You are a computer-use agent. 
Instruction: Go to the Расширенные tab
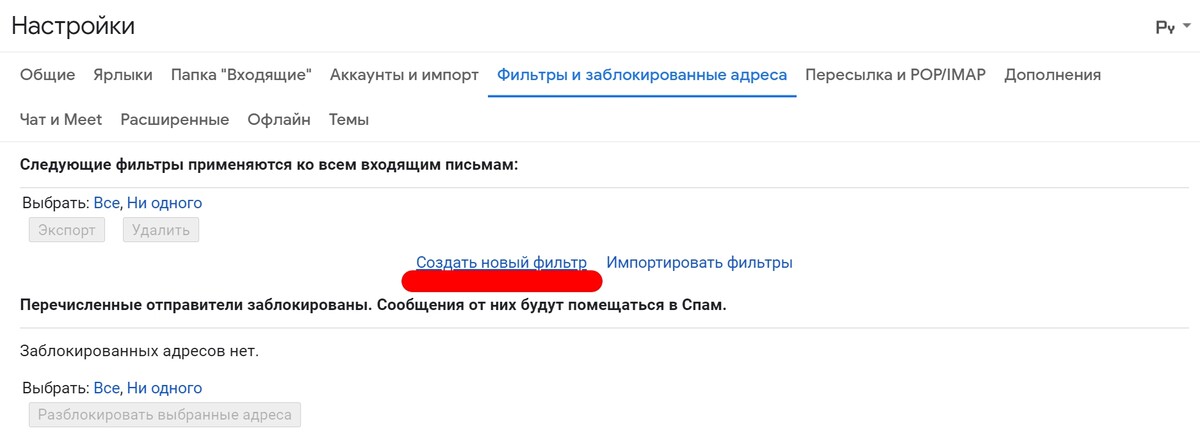tap(175, 120)
